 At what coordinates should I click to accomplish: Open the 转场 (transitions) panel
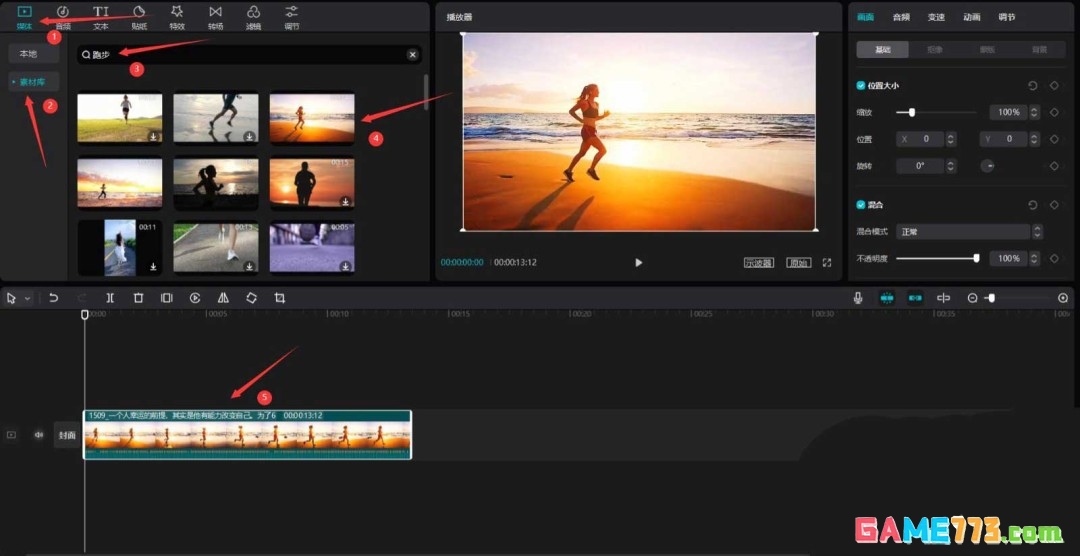click(215, 16)
